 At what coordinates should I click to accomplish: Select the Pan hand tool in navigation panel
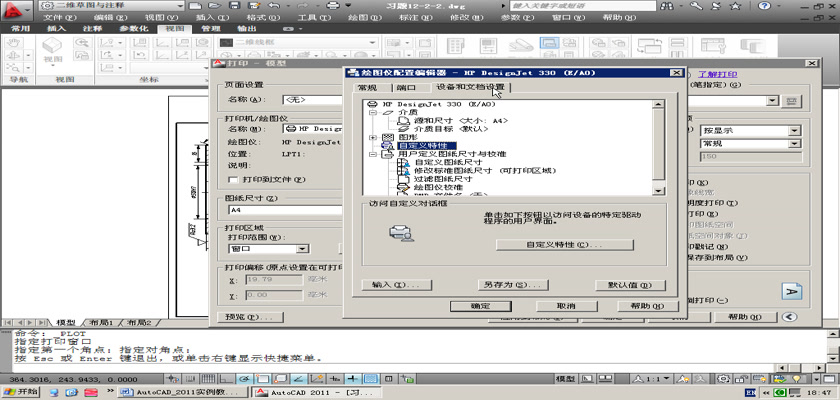[x=14, y=43]
